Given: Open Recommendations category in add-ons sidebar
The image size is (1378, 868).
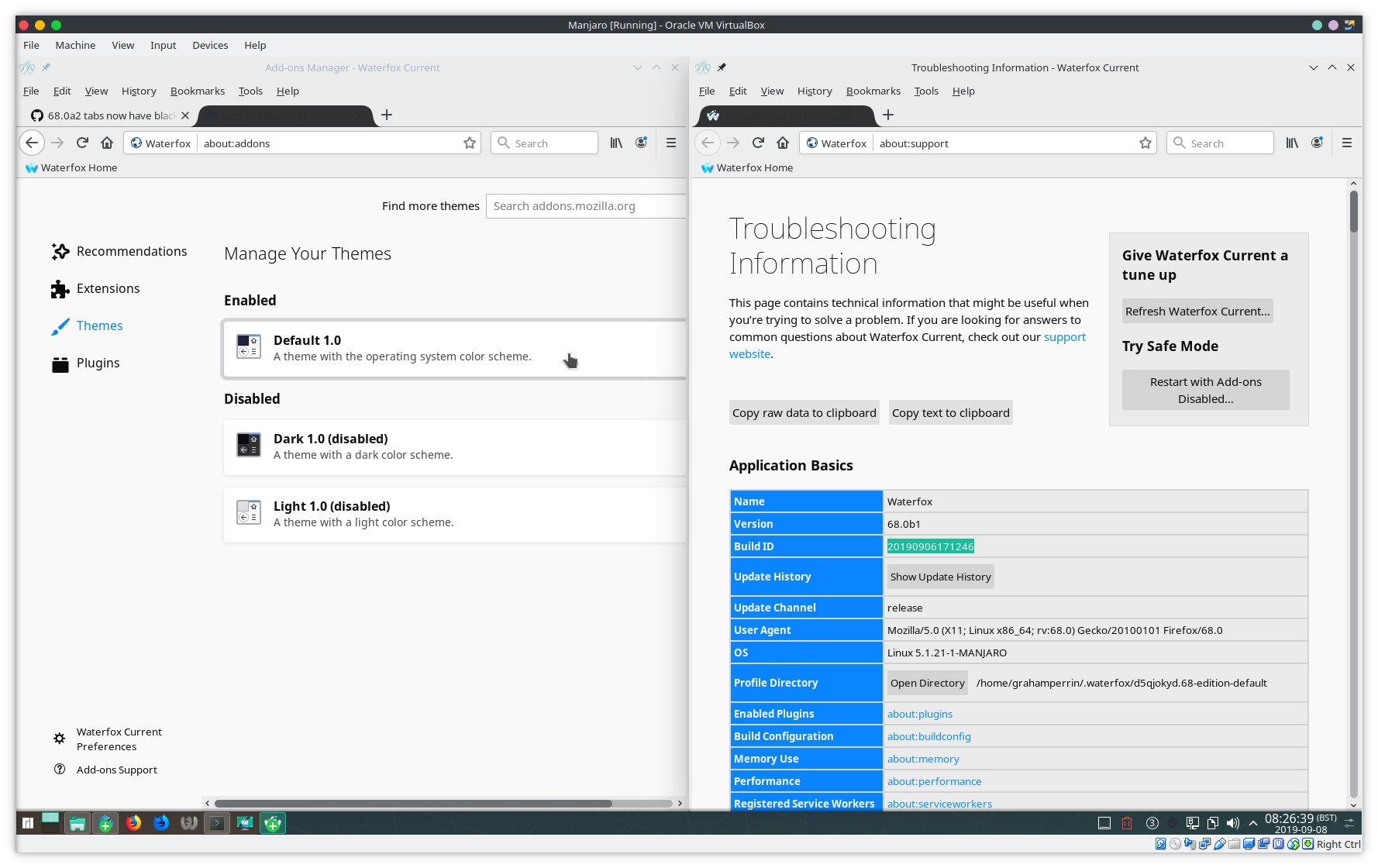Looking at the screenshot, I should 119,251.
